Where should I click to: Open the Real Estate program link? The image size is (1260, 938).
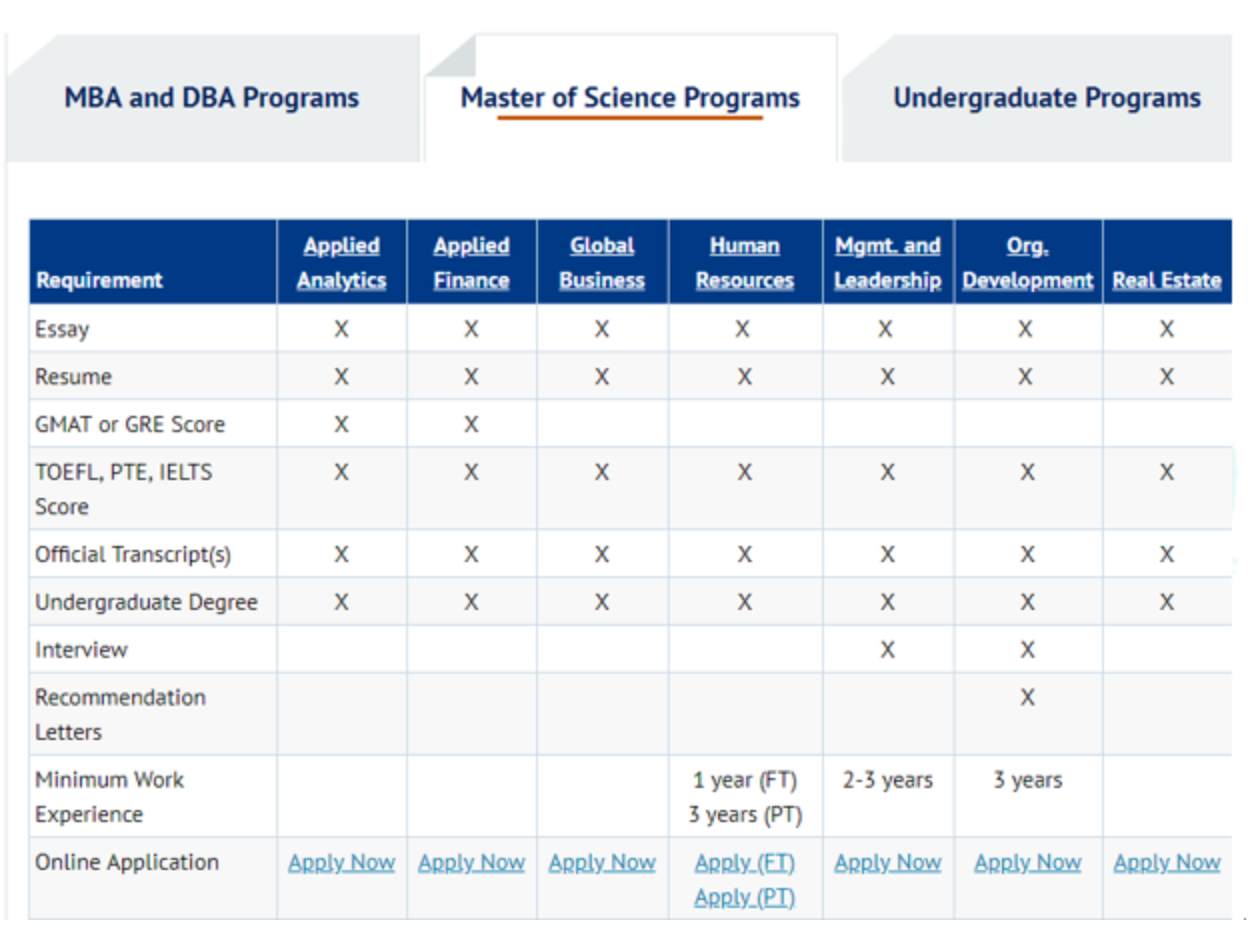pyautogui.click(x=1166, y=281)
